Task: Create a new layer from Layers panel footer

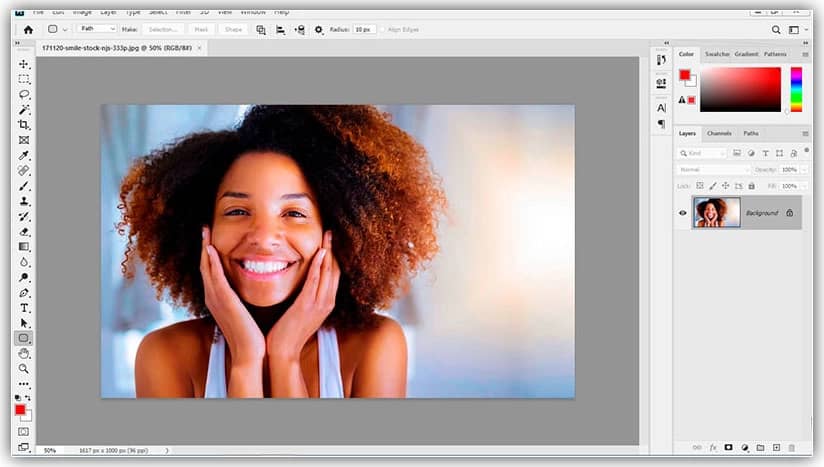Action: [775, 447]
